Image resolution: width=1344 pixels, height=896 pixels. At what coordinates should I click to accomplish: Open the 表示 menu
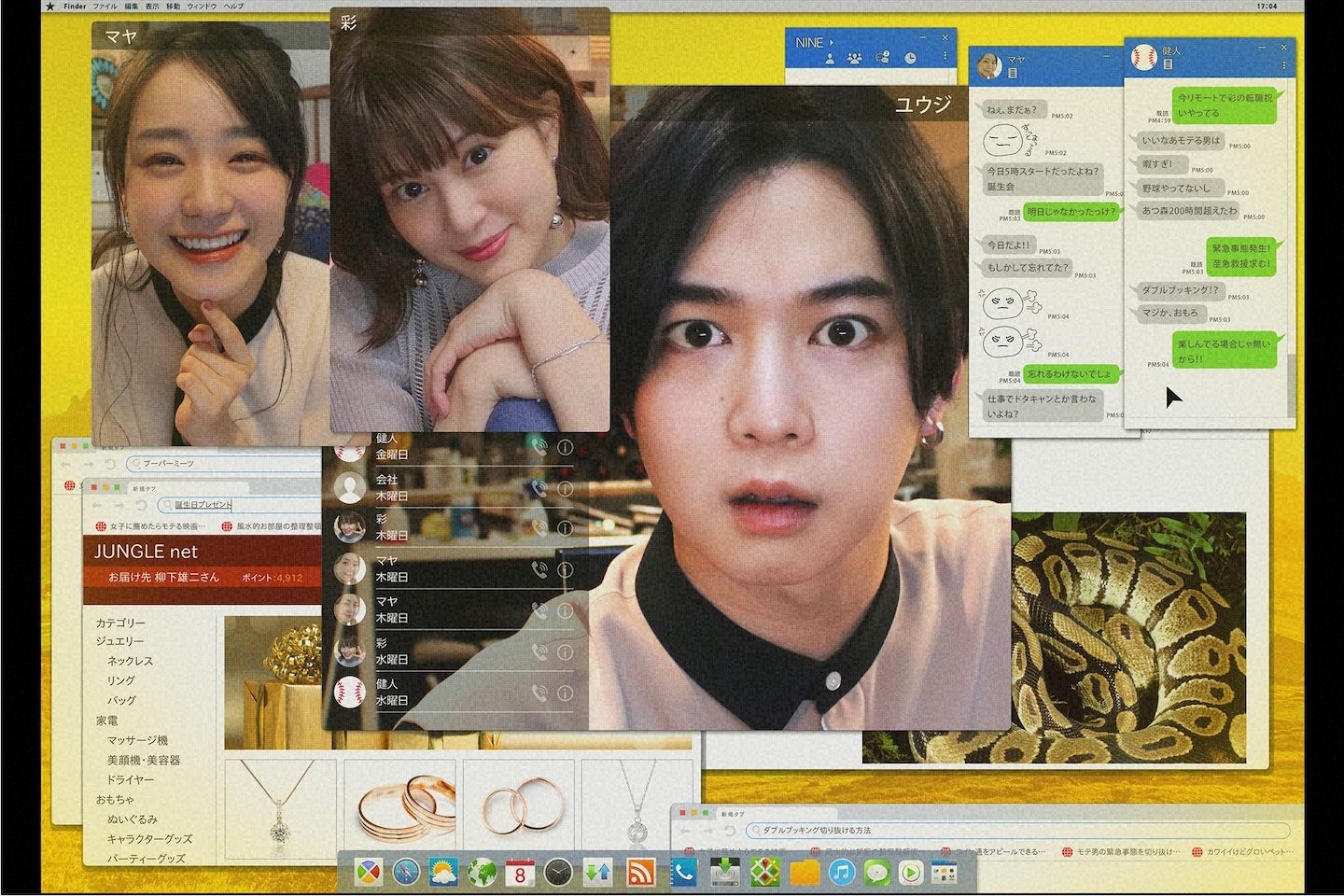pos(152,6)
